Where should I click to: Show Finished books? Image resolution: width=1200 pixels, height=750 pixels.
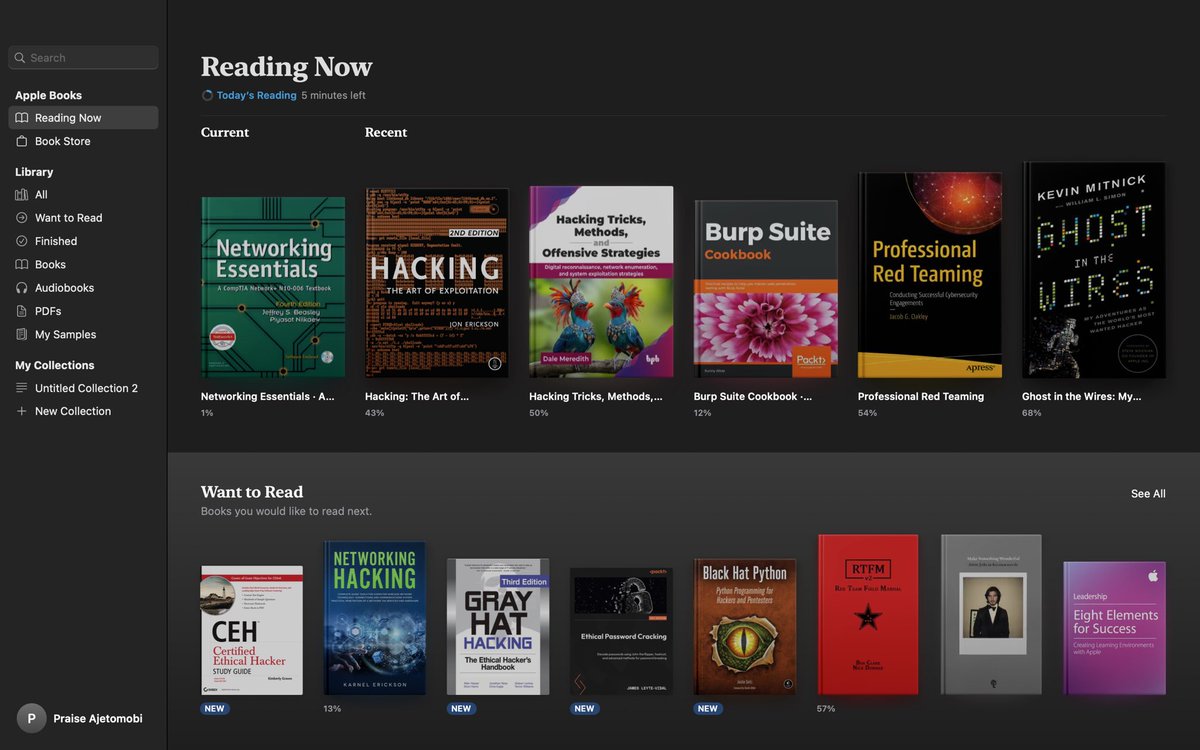[x=83, y=241]
